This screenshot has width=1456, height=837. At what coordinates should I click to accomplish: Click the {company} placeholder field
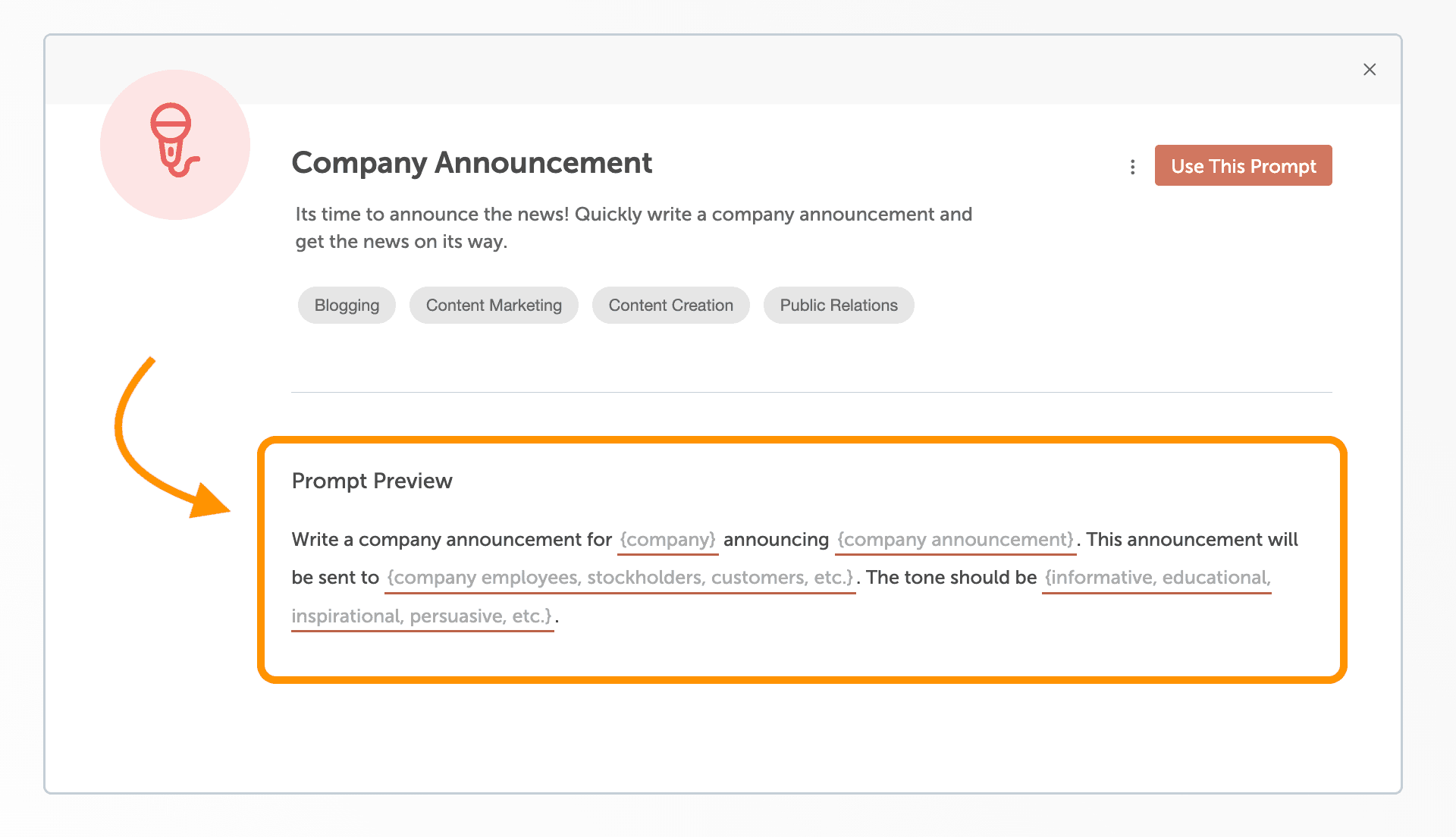click(x=667, y=539)
